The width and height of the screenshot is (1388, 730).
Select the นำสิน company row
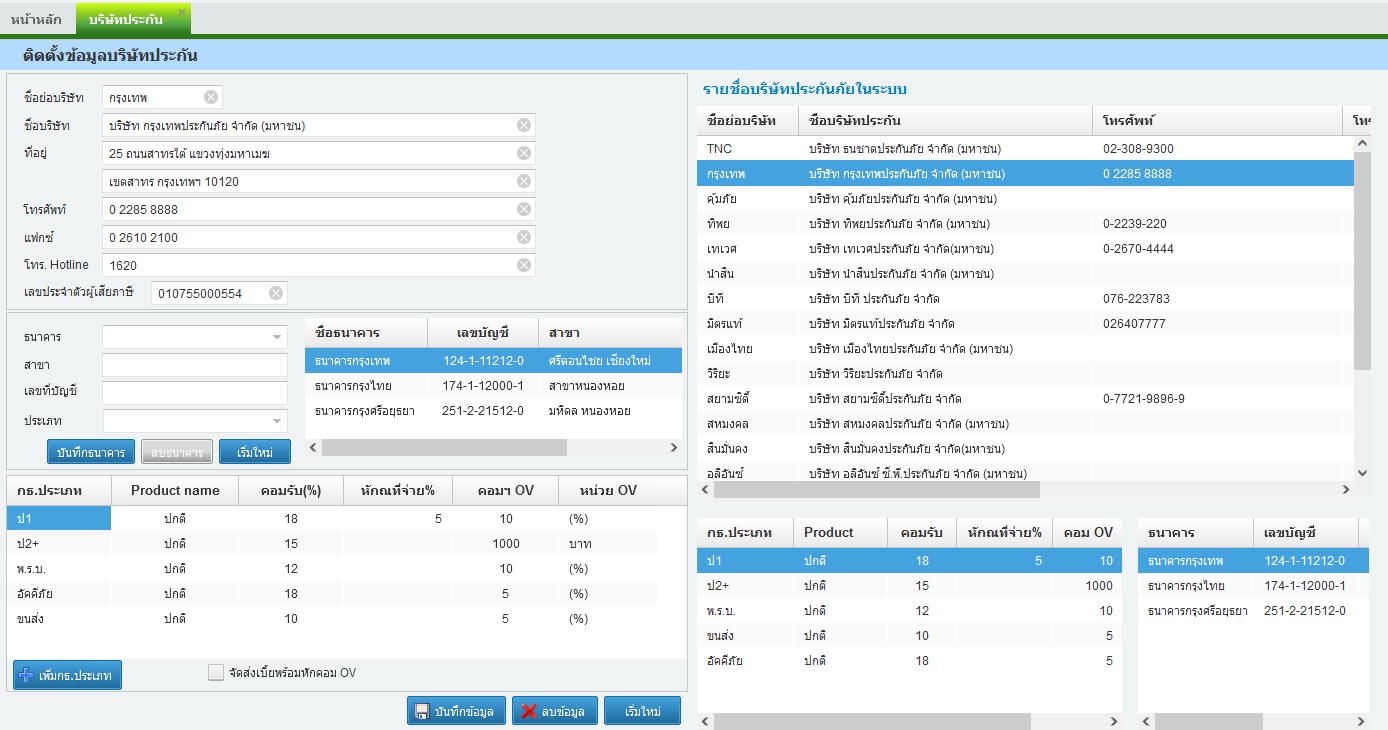[x=1025, y=273]
